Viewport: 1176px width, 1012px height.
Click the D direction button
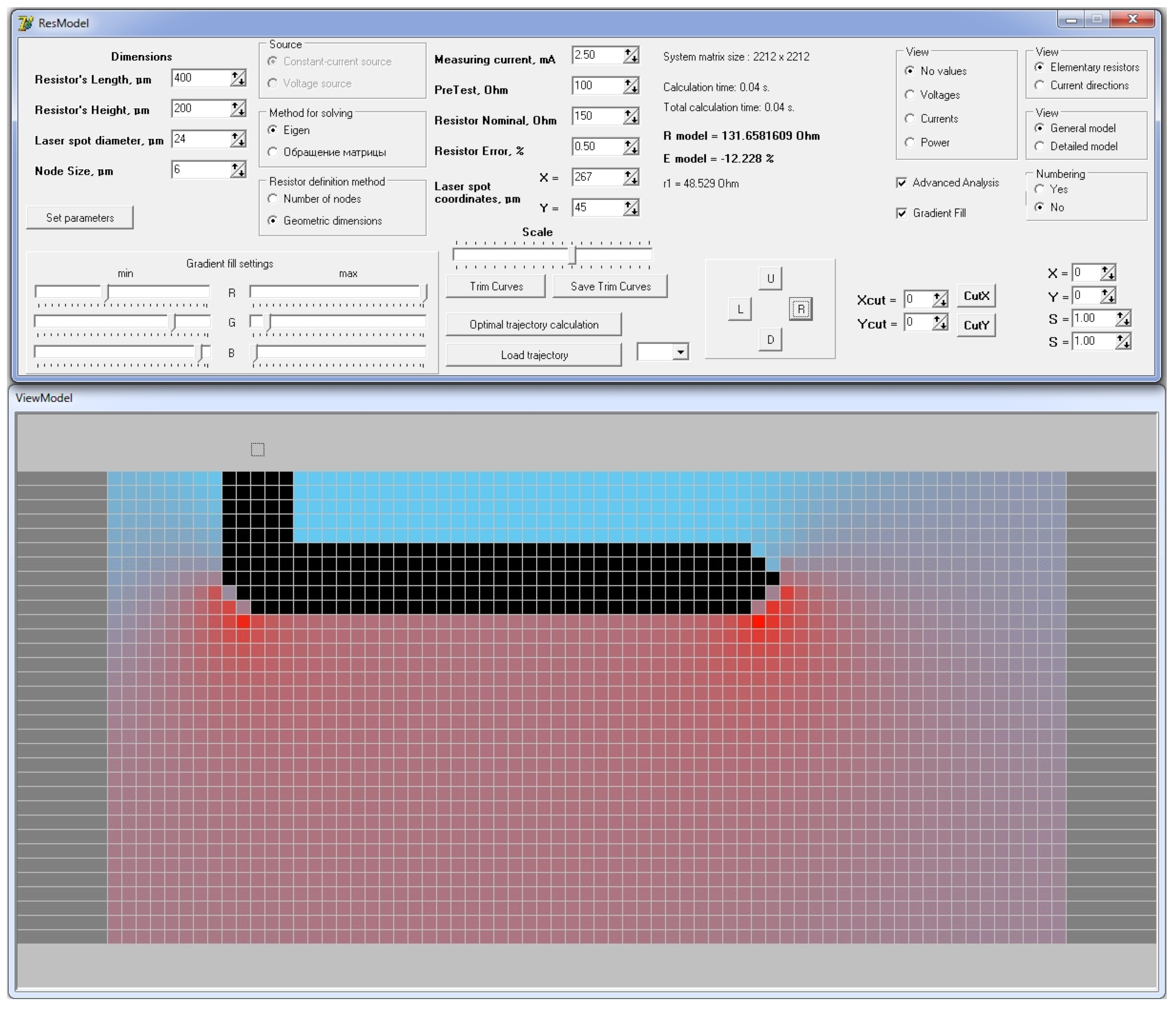[x=770, y=340]
